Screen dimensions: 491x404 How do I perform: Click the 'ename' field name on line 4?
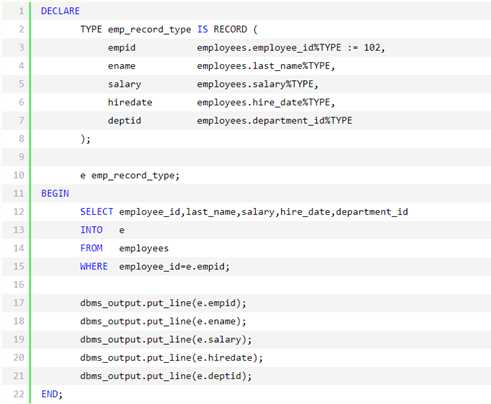pos(122,66)
